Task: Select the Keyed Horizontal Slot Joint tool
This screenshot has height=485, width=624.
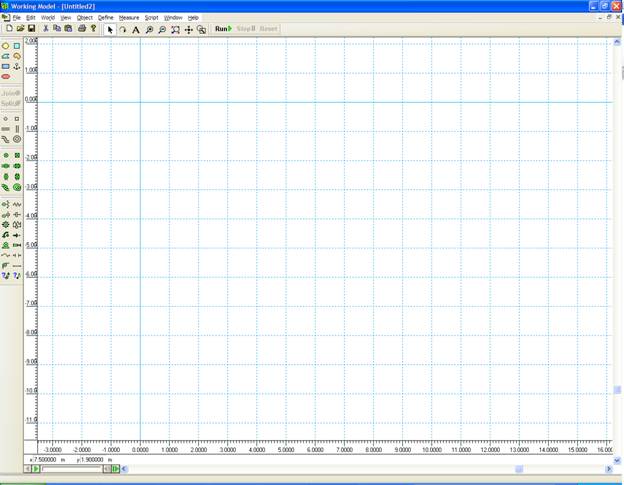Action: [x=17, y=166]
